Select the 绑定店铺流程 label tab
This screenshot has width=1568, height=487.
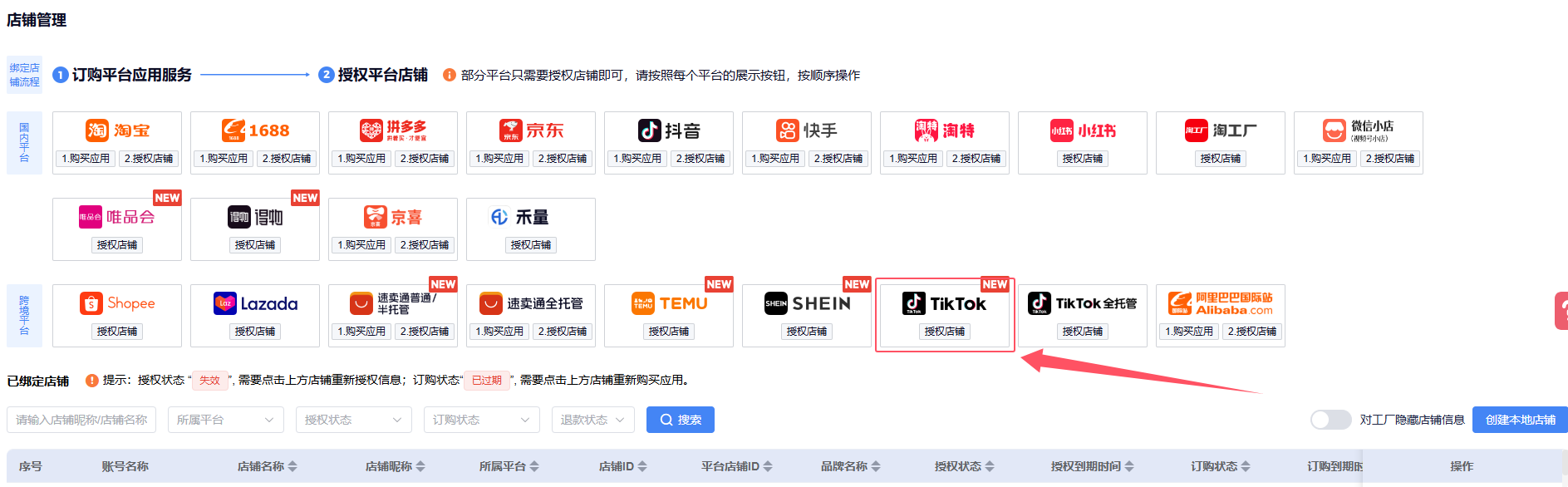(x=24, y=75)
